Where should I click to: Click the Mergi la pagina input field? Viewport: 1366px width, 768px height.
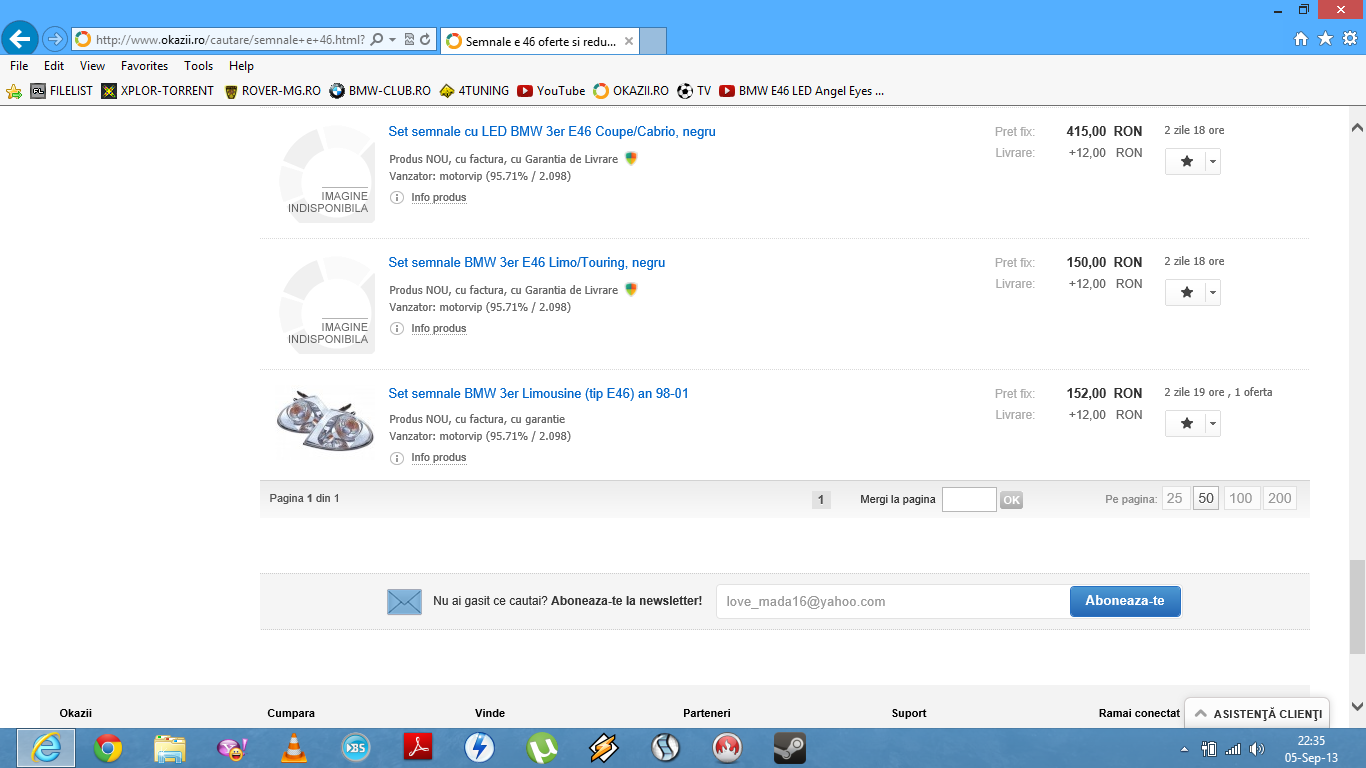[969, 499]
